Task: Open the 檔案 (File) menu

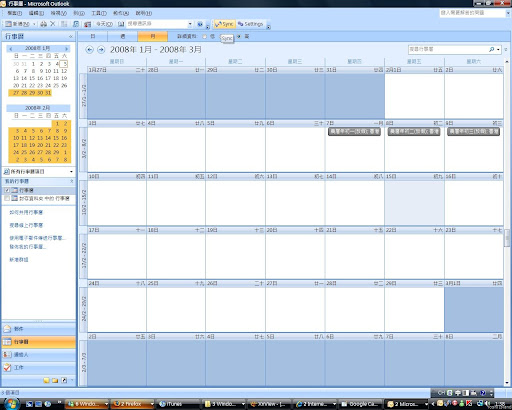Action: [14, 13]
